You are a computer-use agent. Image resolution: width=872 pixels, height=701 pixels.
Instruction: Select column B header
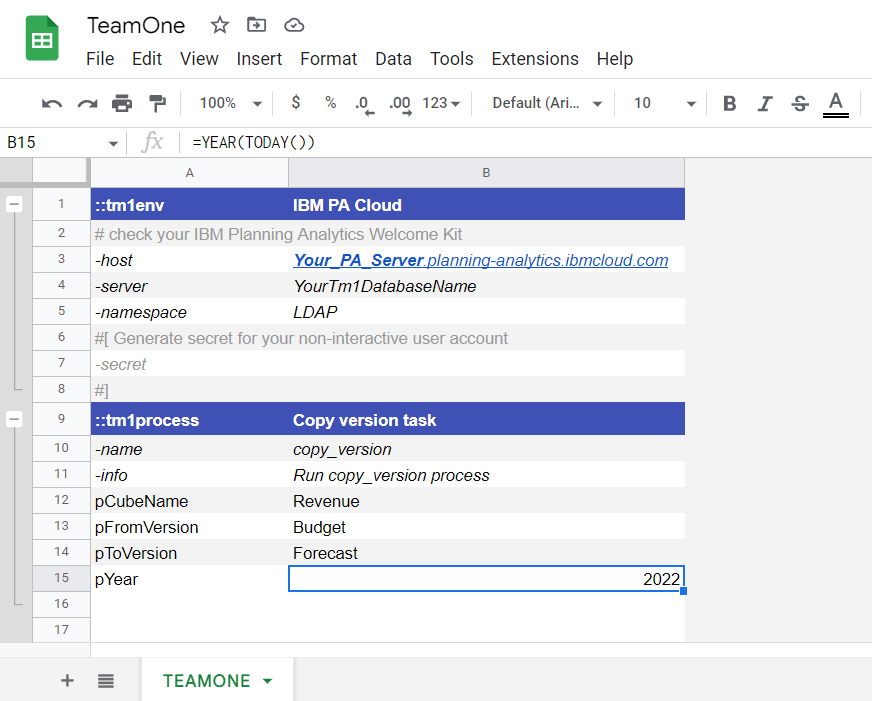[x=487, y=173]
